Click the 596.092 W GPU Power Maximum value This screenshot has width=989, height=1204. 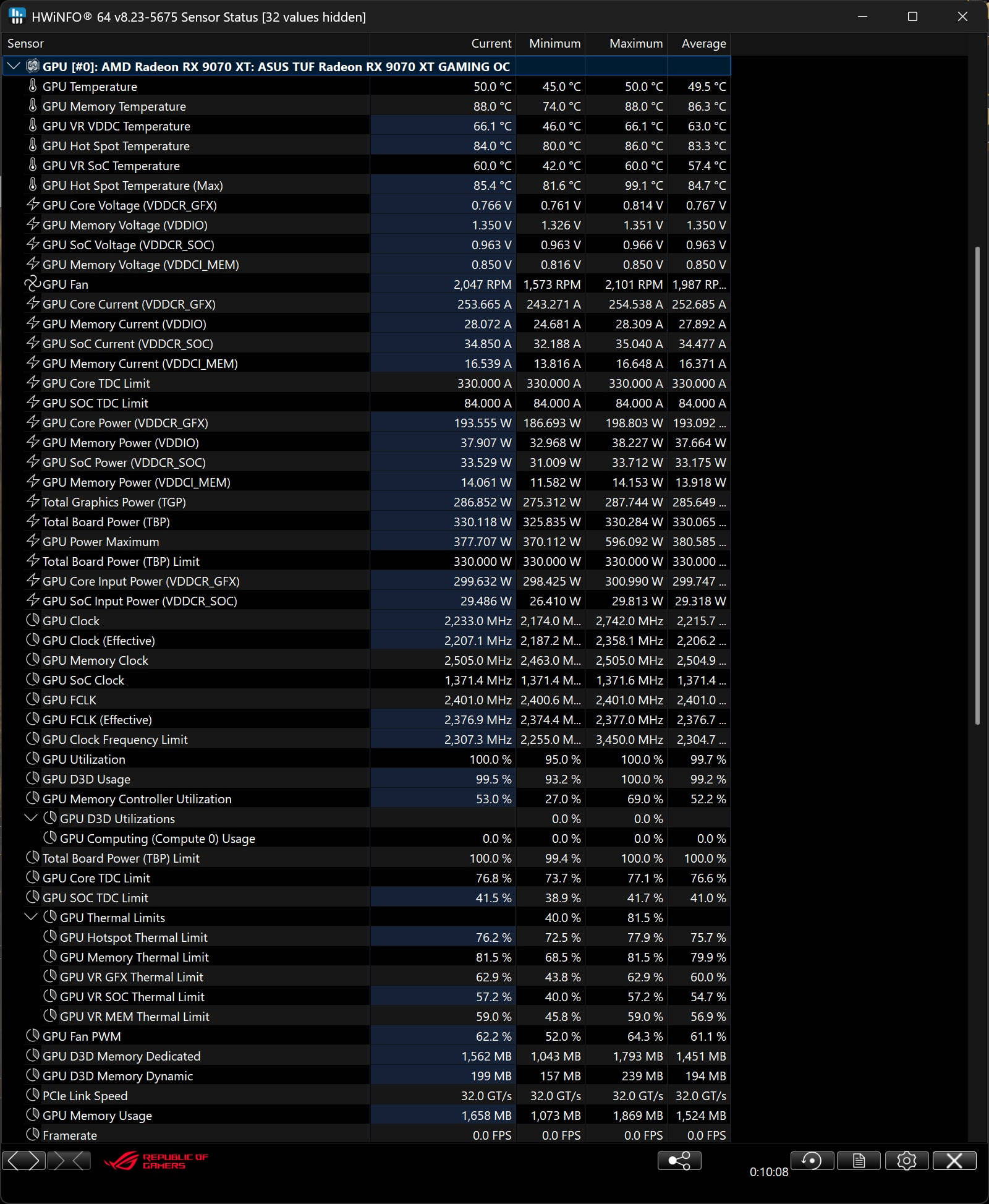634,541
